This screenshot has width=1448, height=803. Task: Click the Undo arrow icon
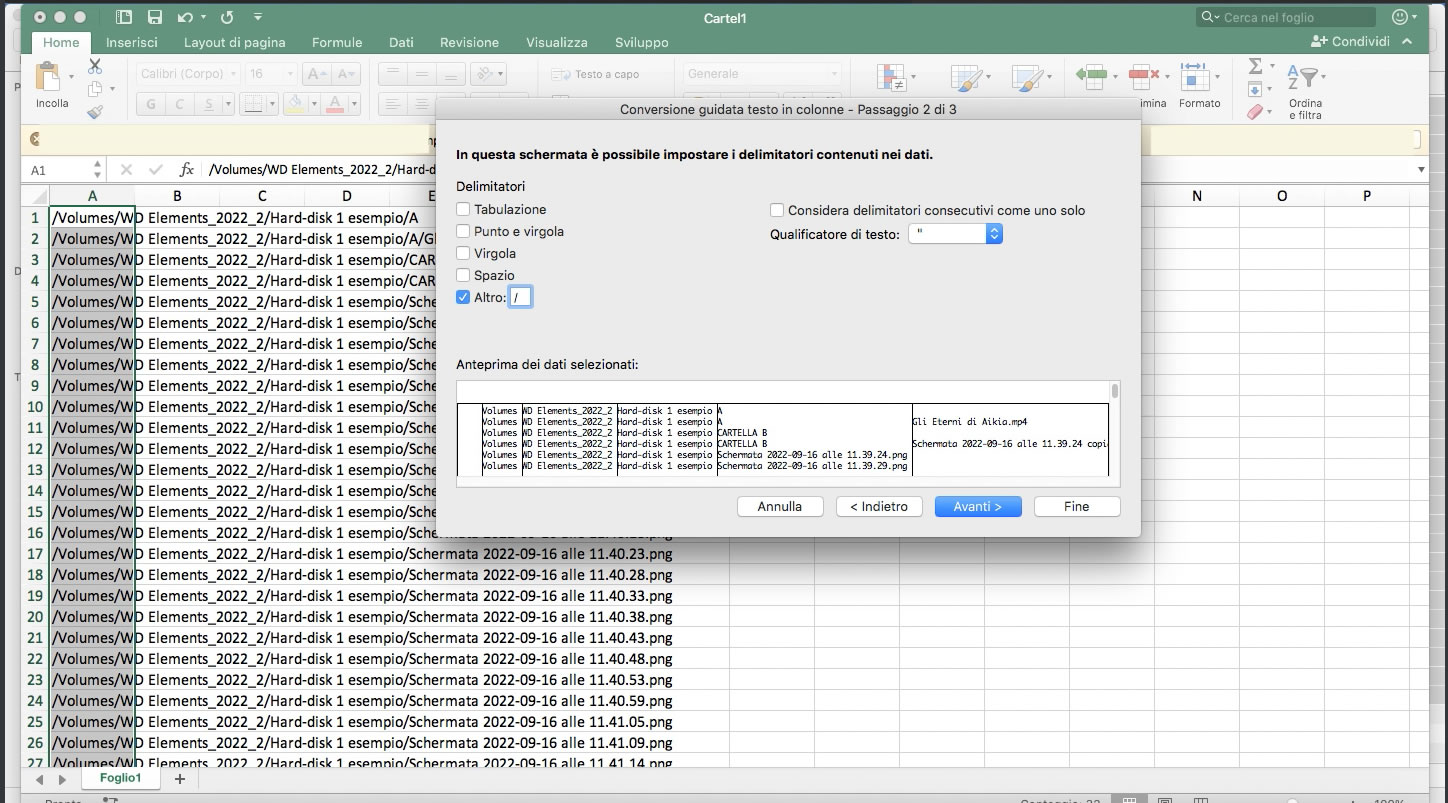click(x=184, y=17)
